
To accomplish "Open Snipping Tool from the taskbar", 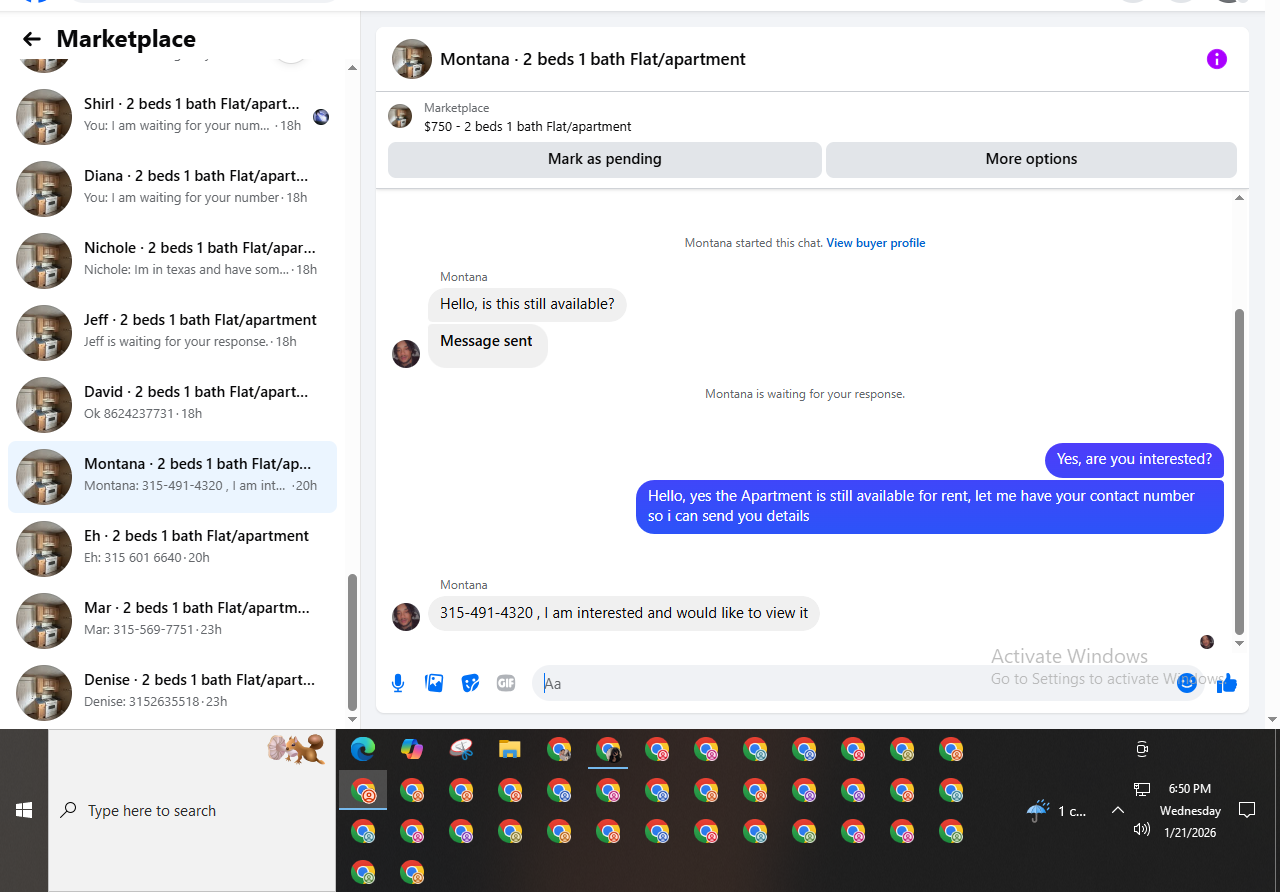I will (461, 748).
